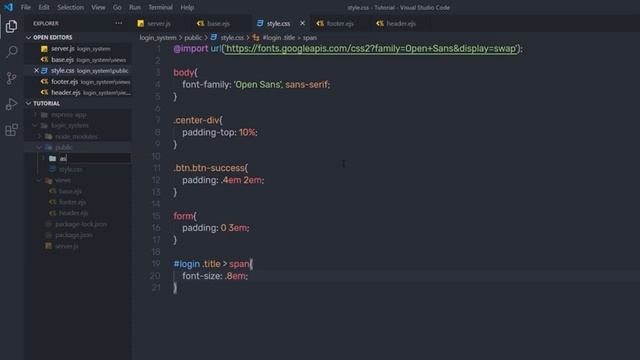Click '#login .title > span' in the breadcrumb
640x360 pixels.
point(289,38)
